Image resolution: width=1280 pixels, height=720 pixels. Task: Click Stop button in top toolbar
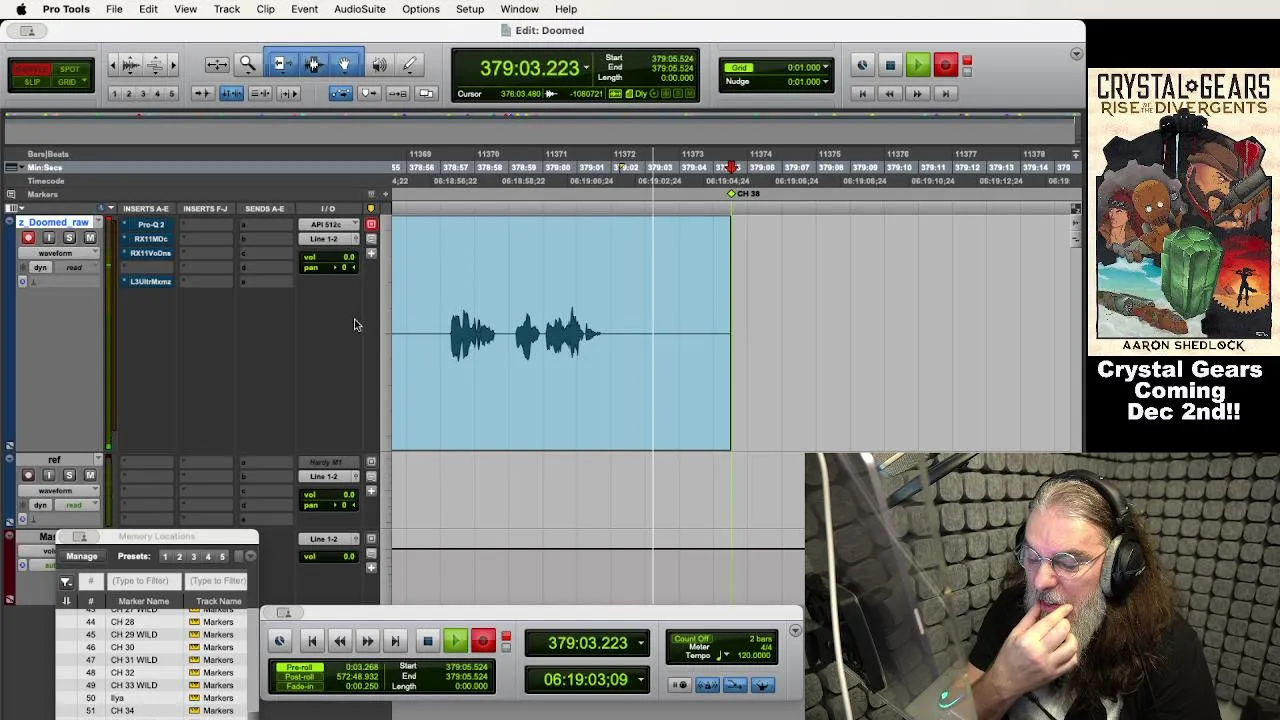point(890,66)
